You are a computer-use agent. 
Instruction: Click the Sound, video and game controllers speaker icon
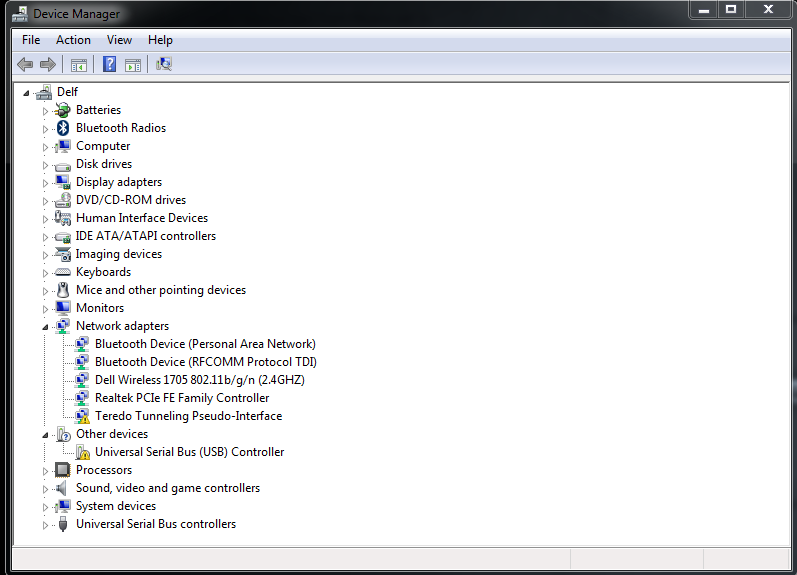click(62, 488)
